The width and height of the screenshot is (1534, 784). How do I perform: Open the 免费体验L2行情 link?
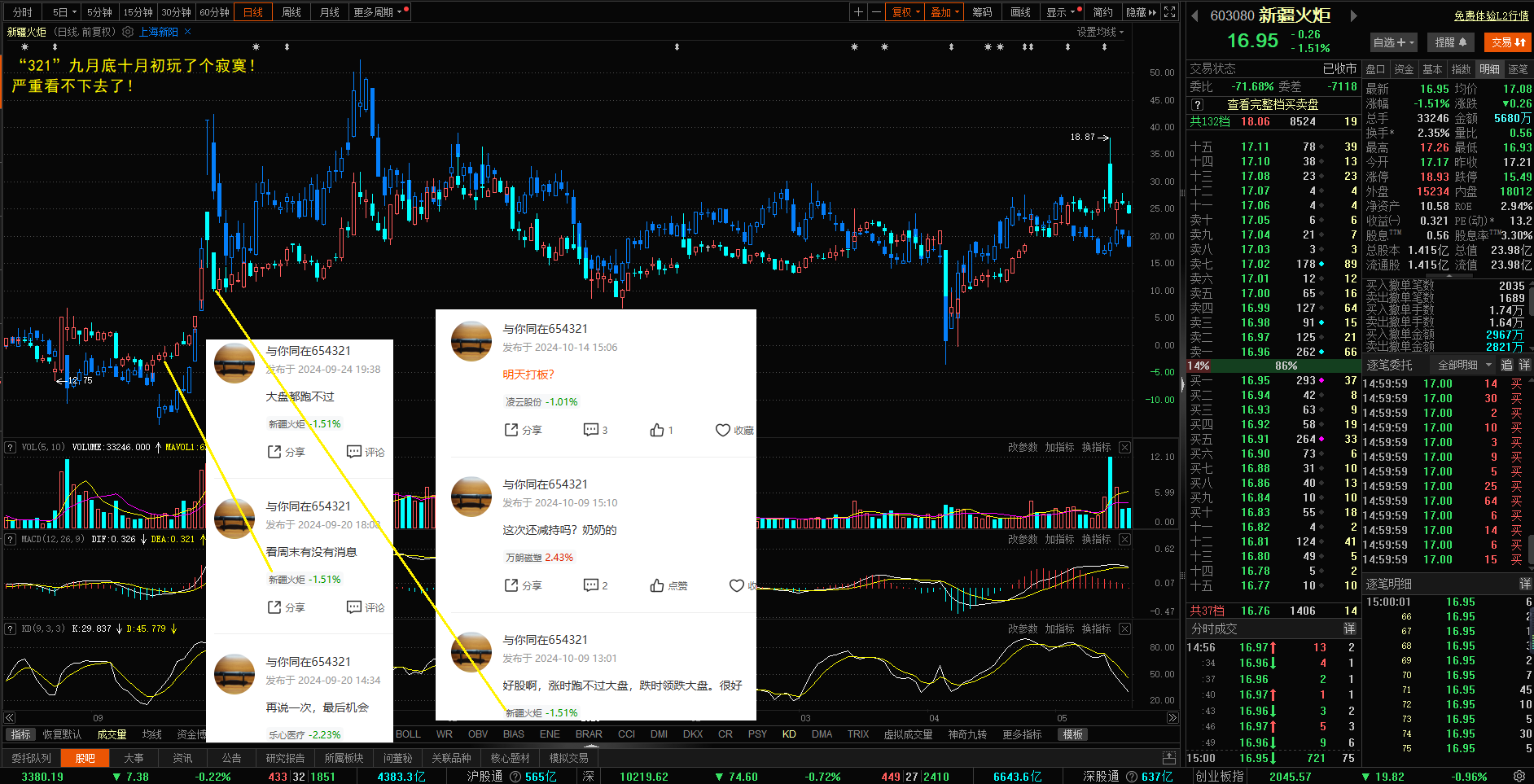pyautogui.click(x=1491, y=15)
